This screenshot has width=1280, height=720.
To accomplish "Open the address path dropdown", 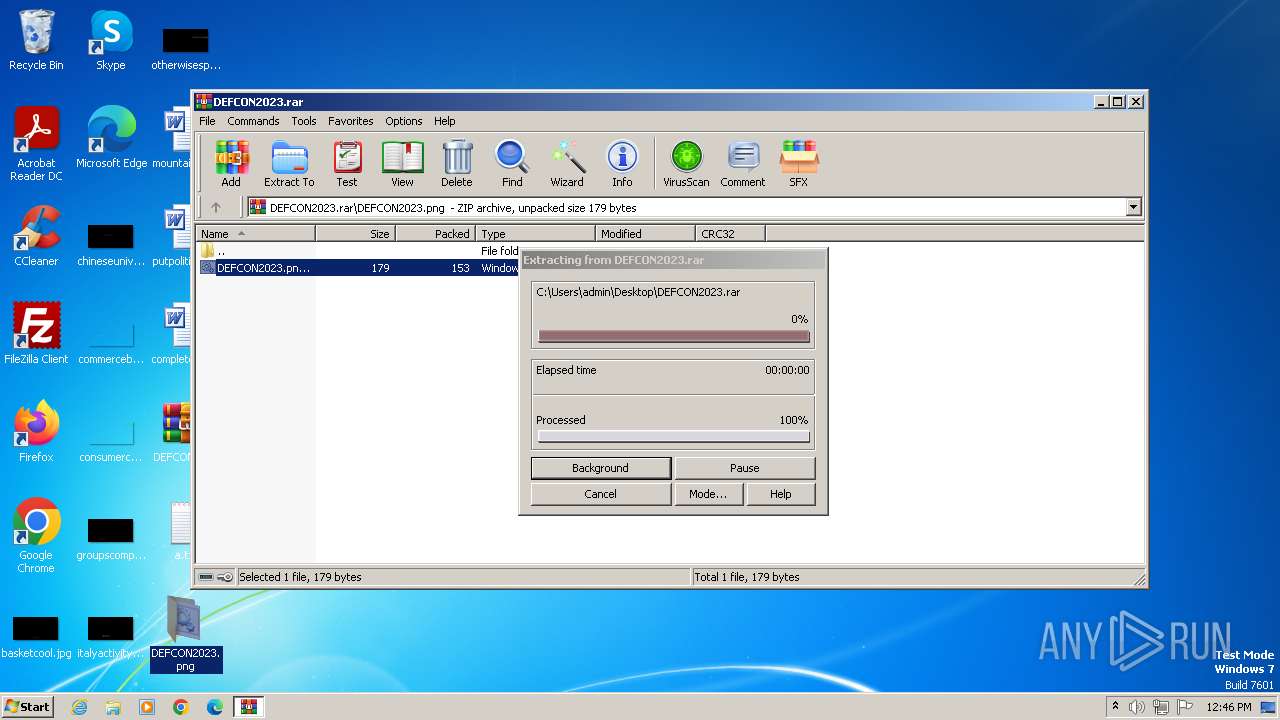I will (1133, 208).
